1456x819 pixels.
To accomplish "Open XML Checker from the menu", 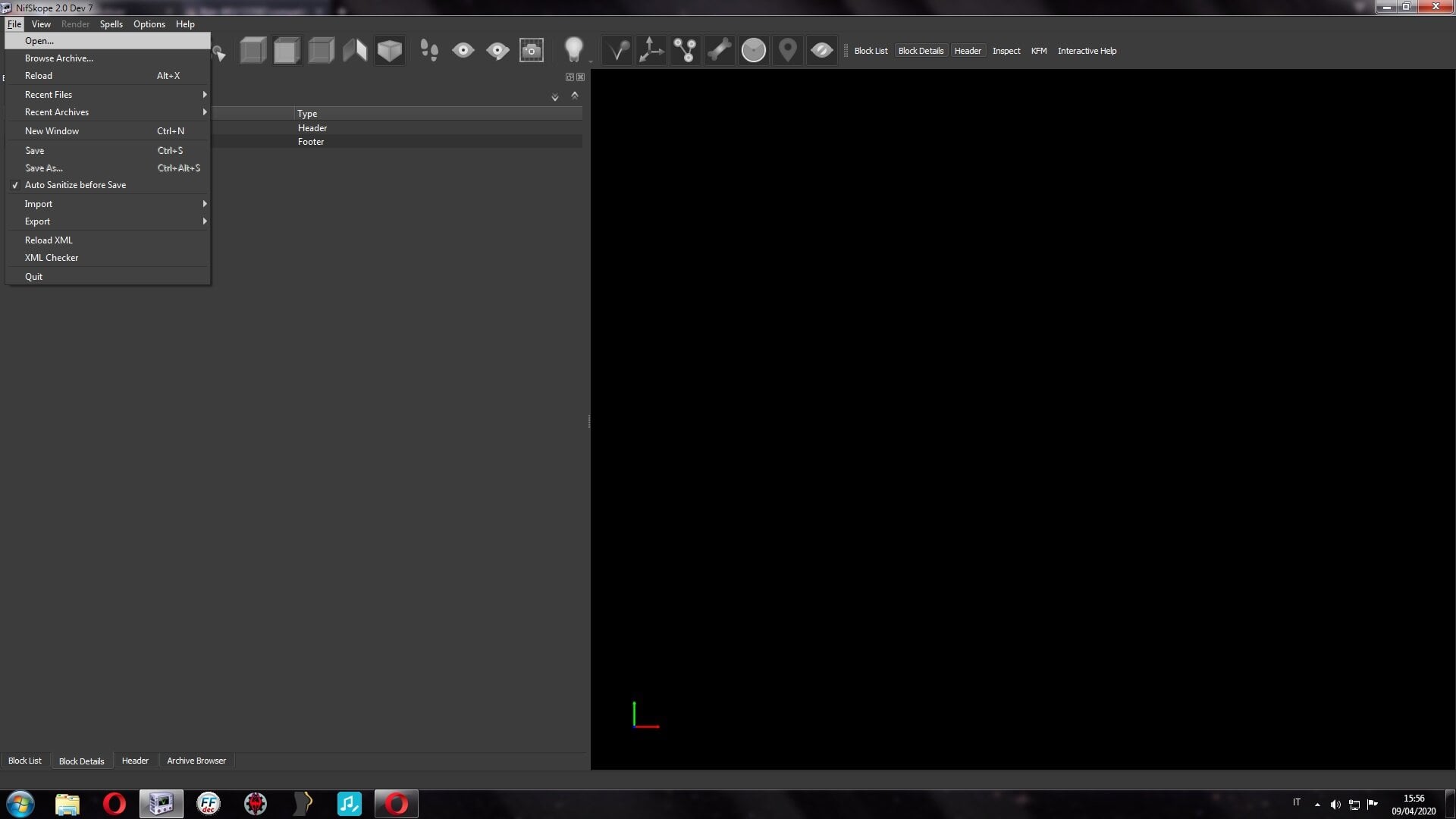I will coord(108,258).
